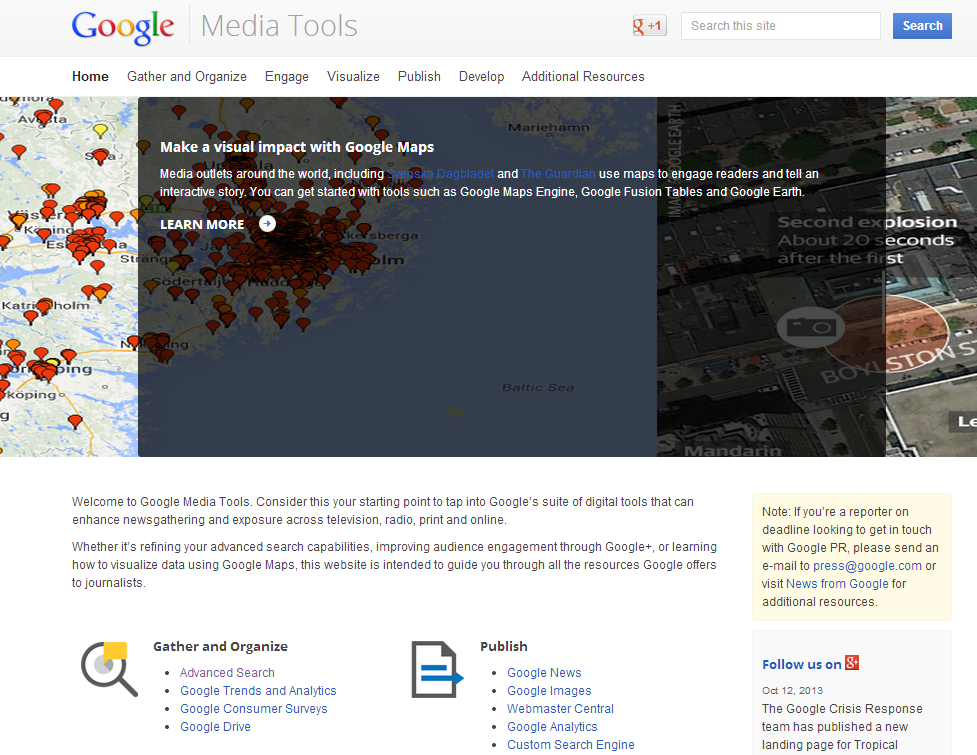Email press@google.com link

point(867,566)
